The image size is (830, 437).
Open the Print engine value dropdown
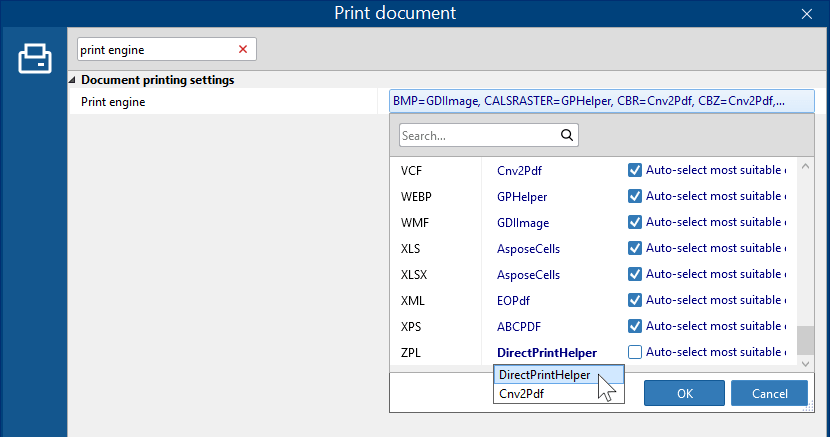click(601, 101)
